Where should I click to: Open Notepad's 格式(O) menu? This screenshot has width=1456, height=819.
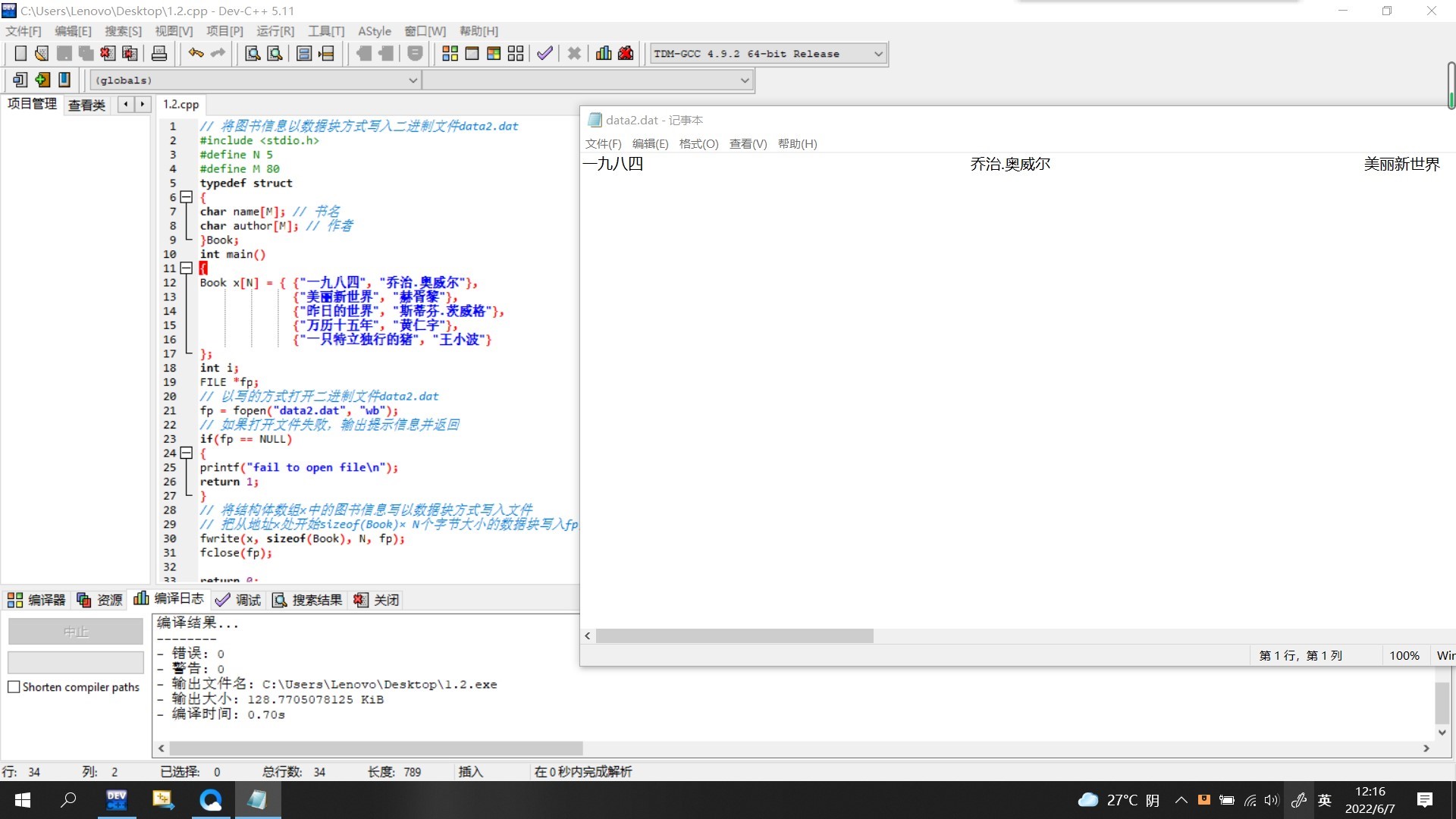(698, 144)
